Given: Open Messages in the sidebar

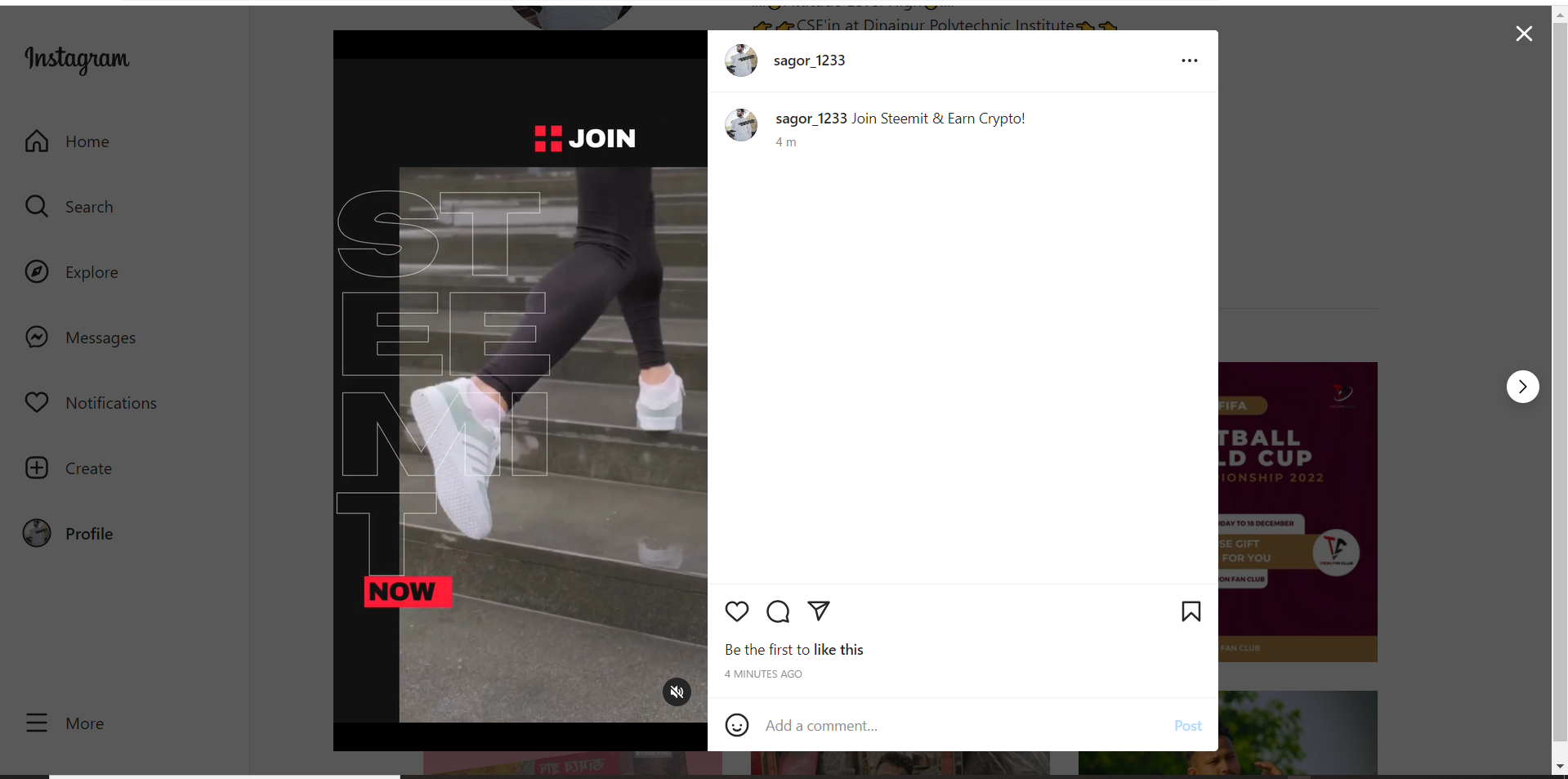Looking at the screenshot, I should (81, 338).
